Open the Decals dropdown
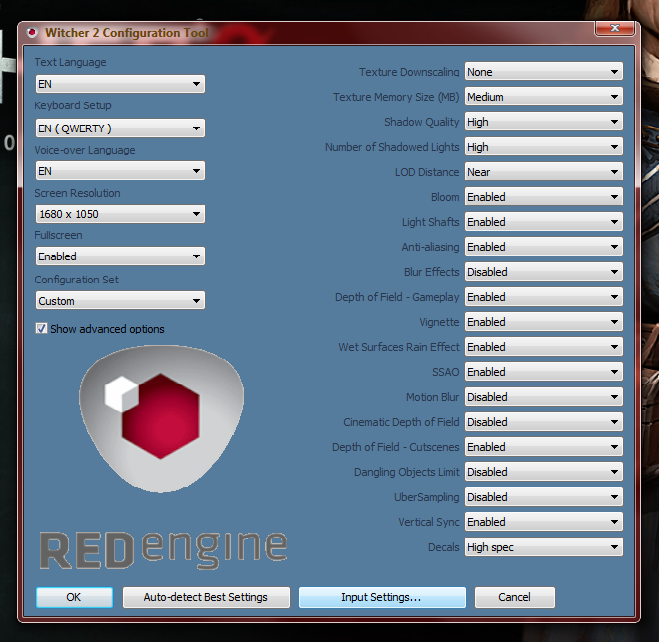659x642 pixels. point(544,547)
